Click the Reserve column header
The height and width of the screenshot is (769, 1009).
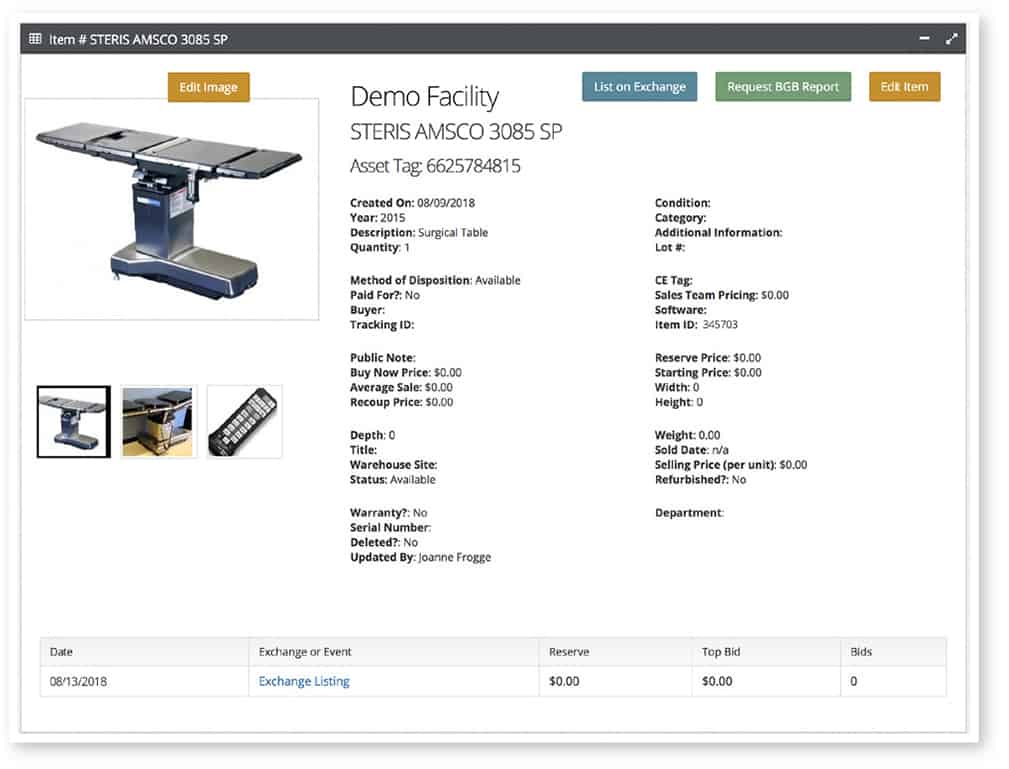[x=616, y=652]
